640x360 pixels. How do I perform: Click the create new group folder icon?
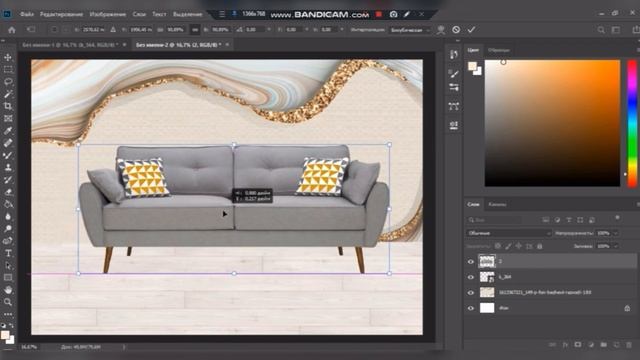click(x=603, y=345)
